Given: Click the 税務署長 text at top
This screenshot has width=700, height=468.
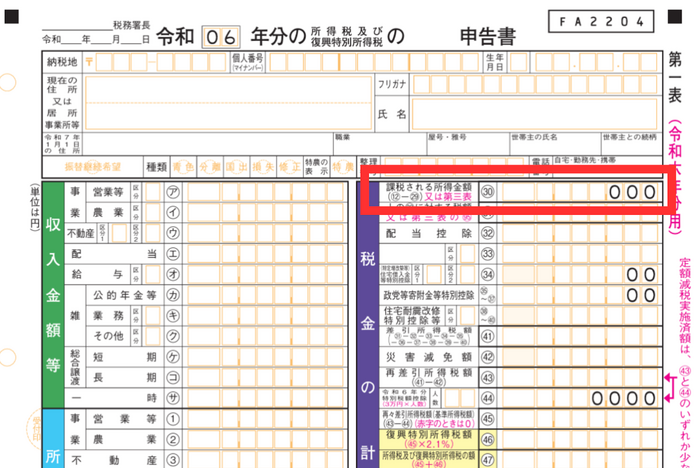Looking at the screenshot, I should (132, 25).
